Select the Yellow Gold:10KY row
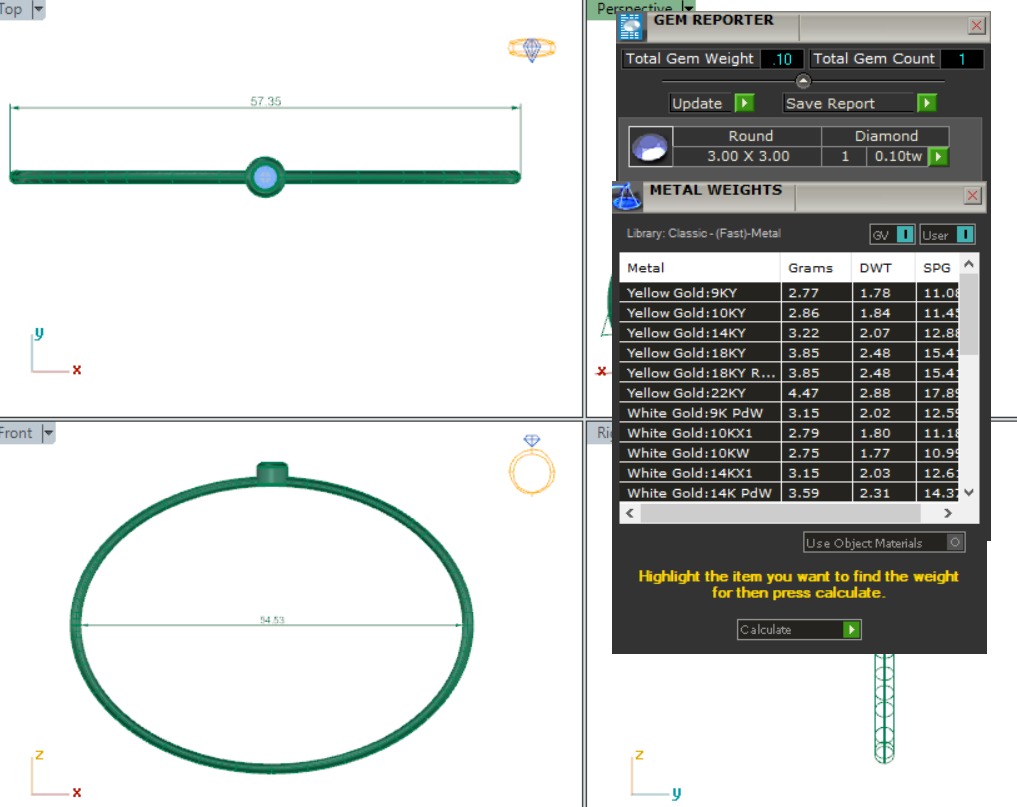The image size is (1017, 807). pos(789,313)
